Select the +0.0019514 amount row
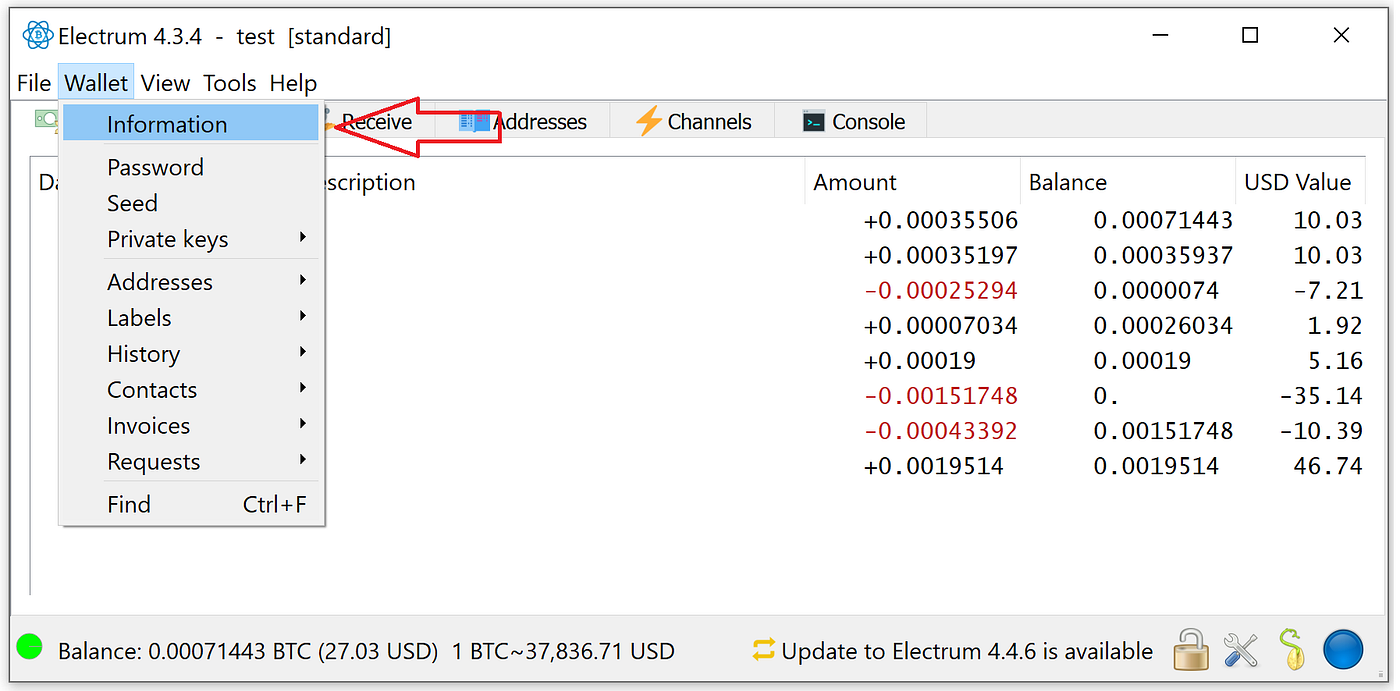The height and width of the screenshot is (691, 1400). [x=933, y=466]
